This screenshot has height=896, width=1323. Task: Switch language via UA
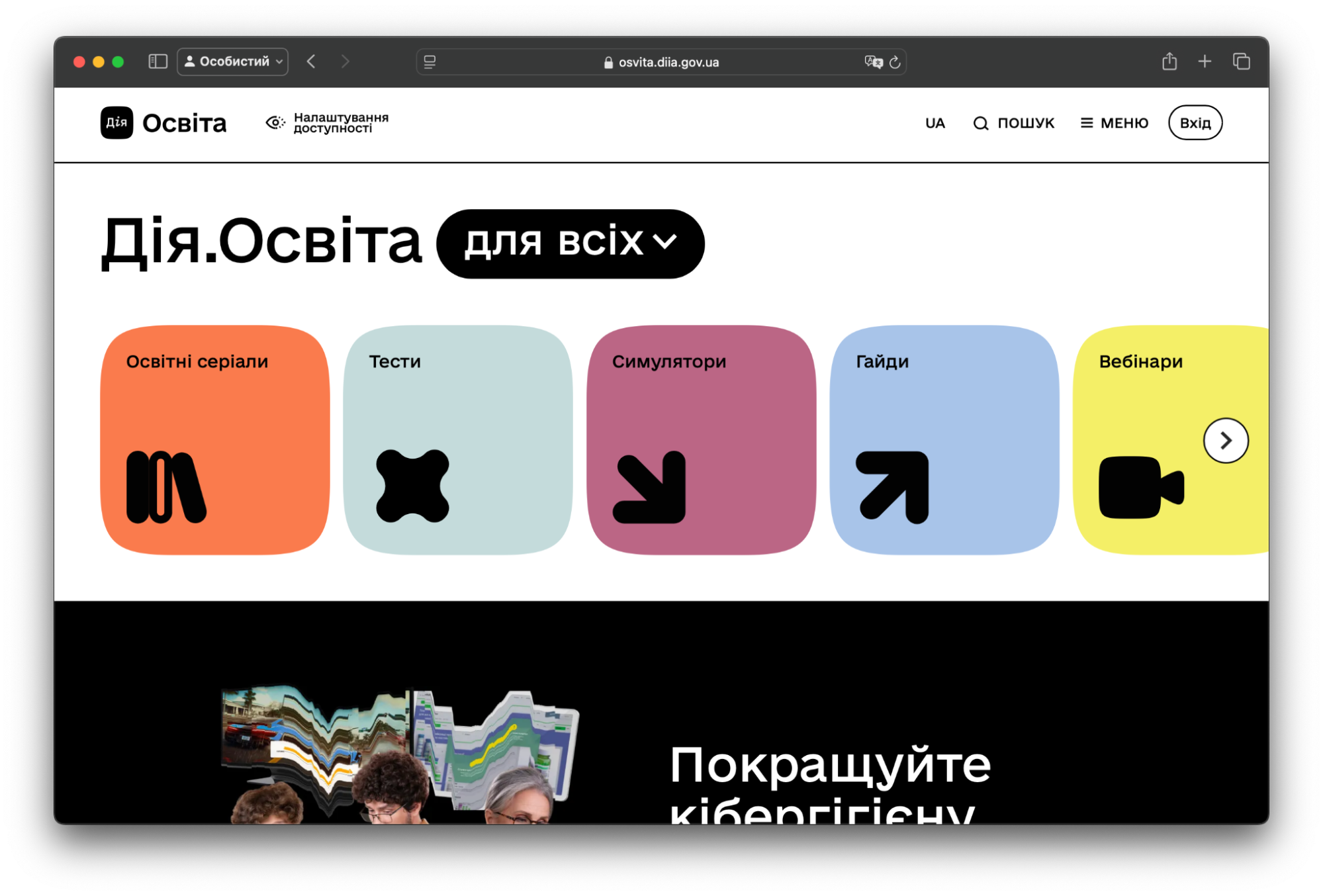[x=935, y=123]
